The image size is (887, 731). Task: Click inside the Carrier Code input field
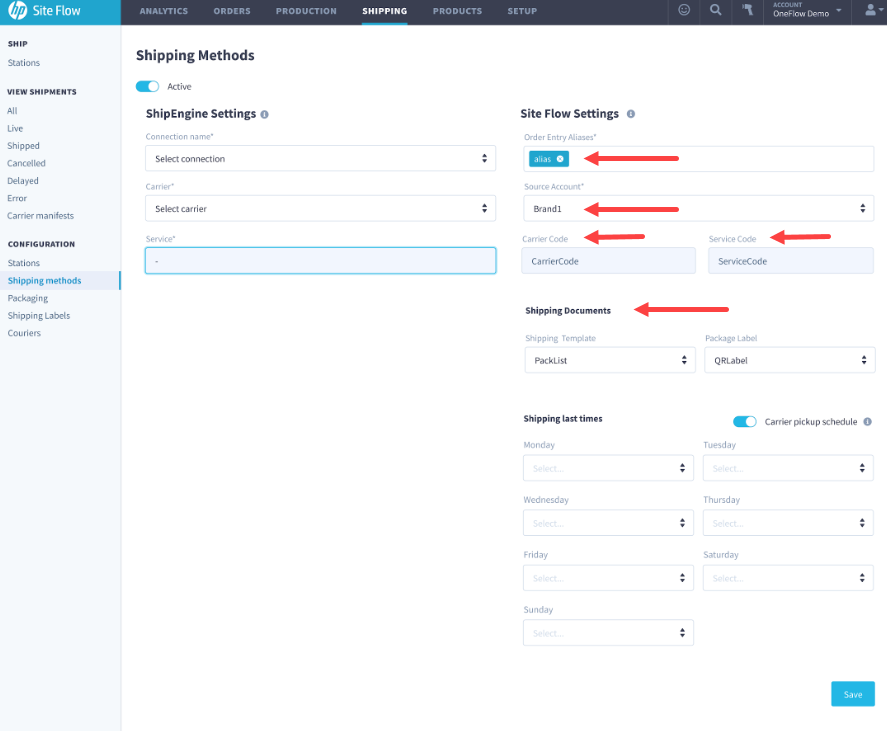coord(608,260)
